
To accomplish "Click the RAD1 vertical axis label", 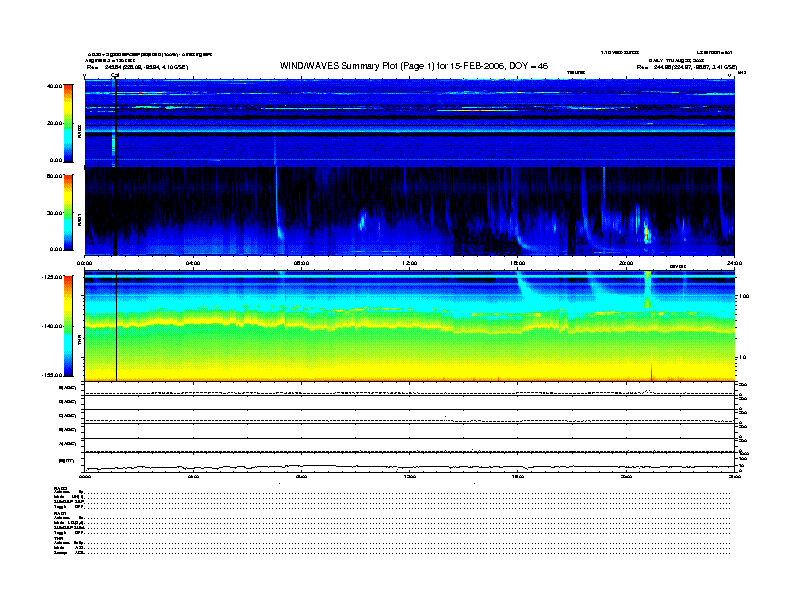I will click(79, 219).
